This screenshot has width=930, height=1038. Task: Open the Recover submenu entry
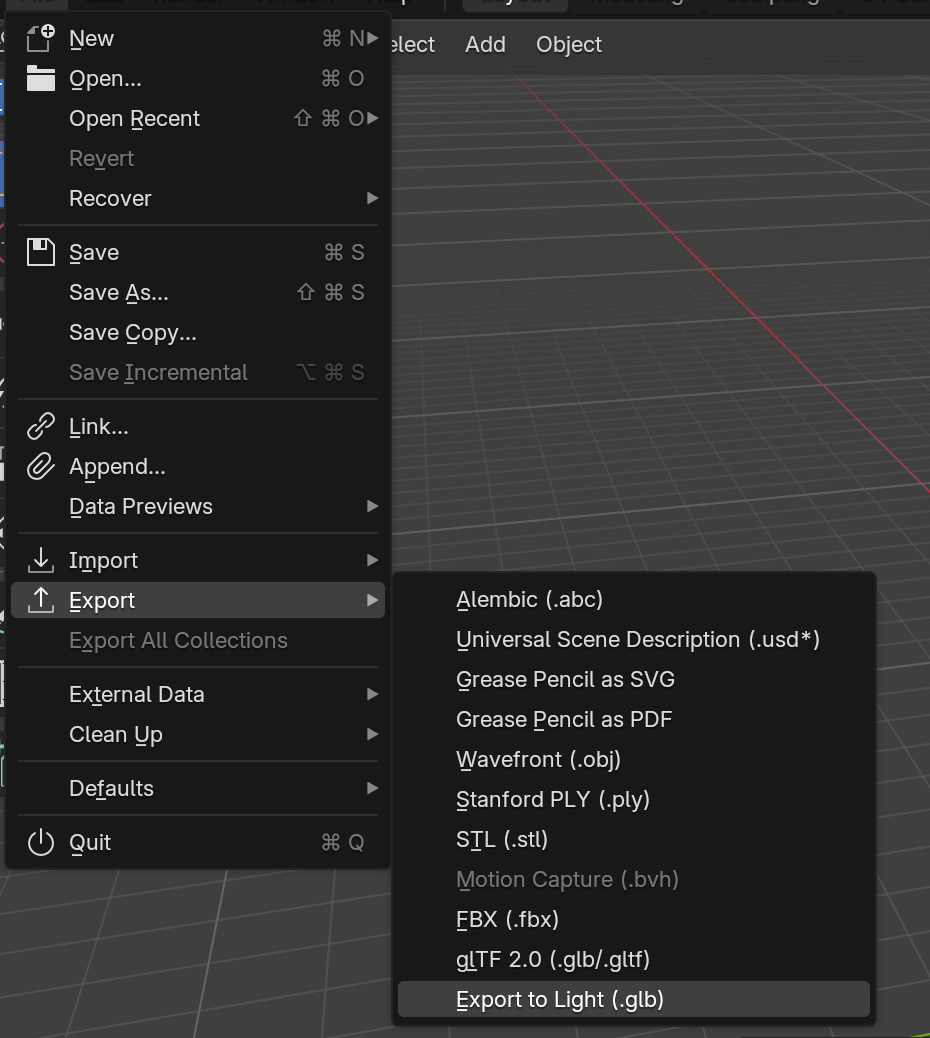pyautogui.click(x=198, y=198)
